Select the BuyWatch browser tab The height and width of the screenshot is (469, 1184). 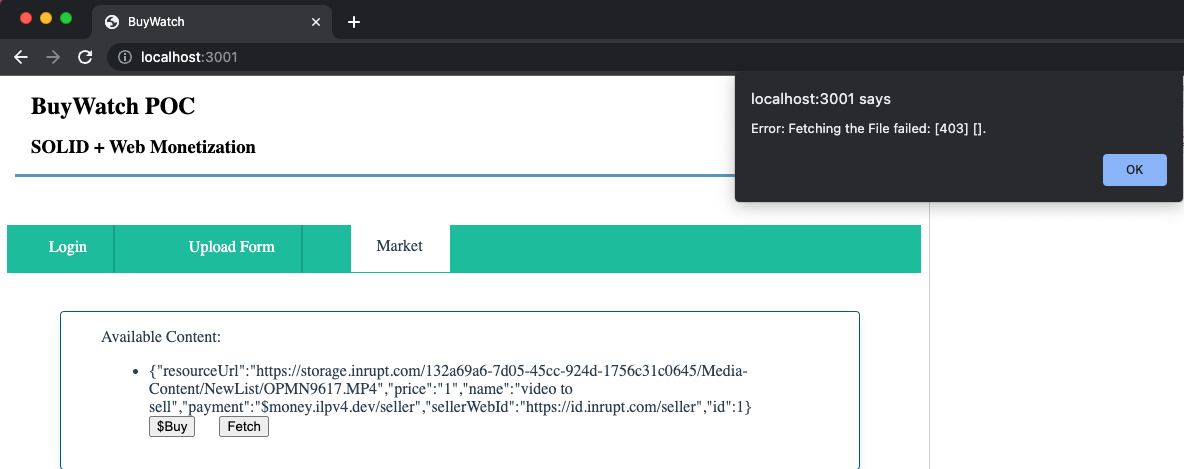tap(213, 22)
